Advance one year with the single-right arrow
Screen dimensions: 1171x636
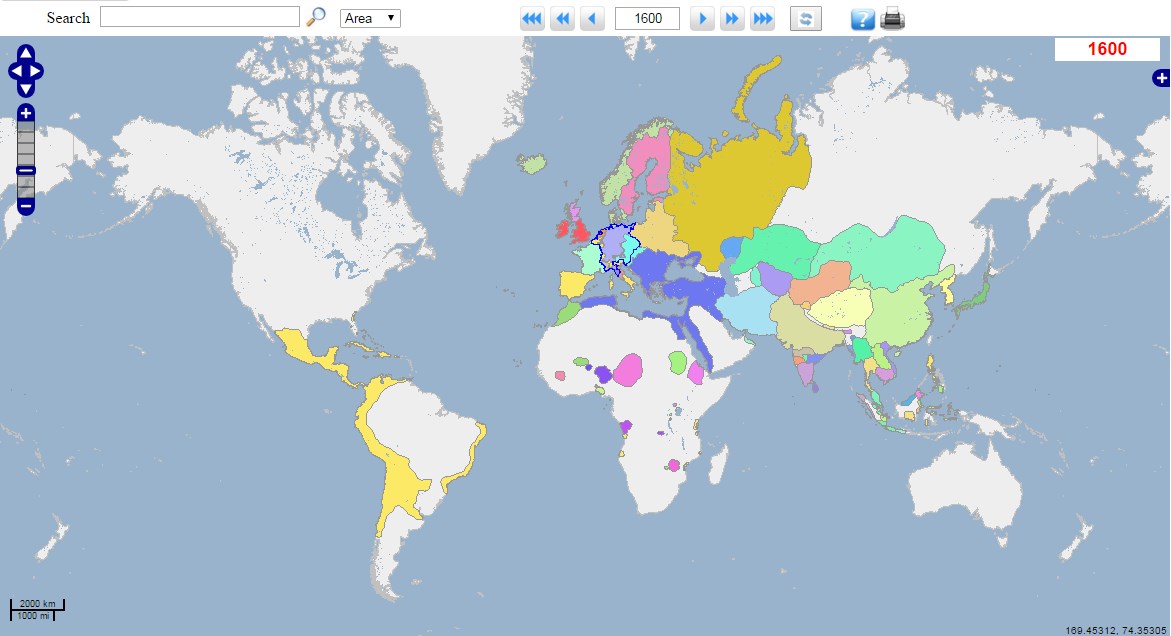tap(702, 19)
